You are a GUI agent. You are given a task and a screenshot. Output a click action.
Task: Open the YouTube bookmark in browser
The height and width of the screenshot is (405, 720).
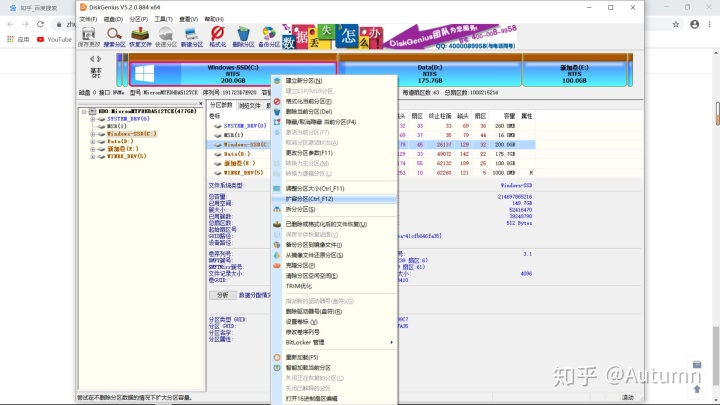click(54, 39)
